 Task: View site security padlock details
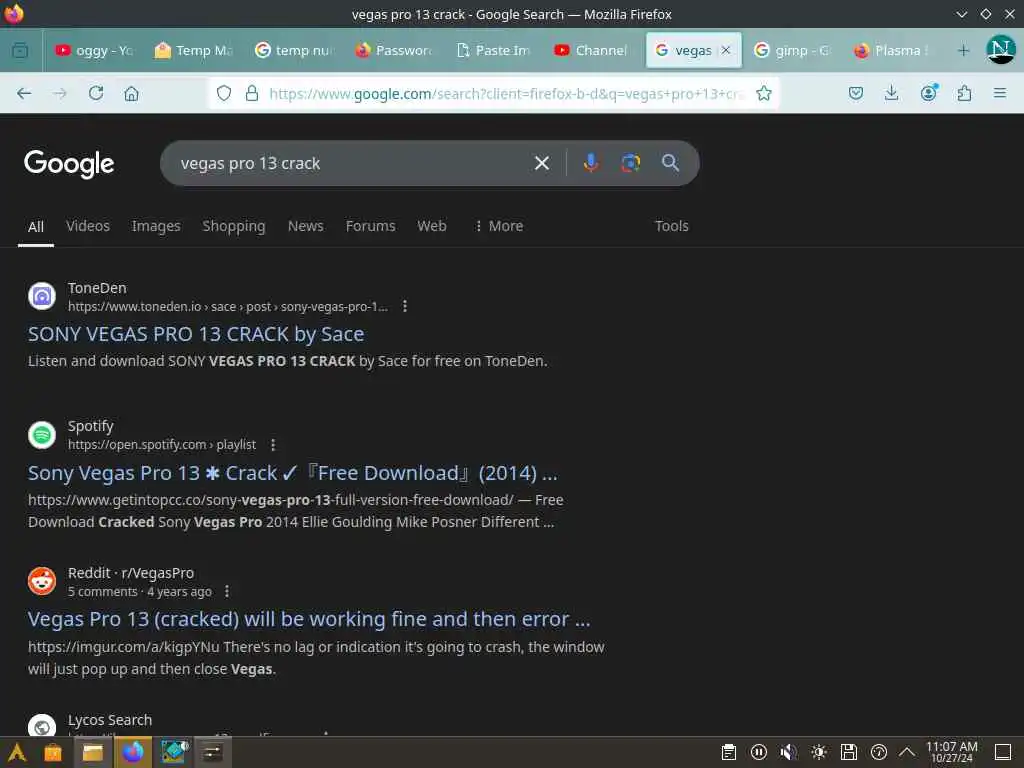tap(251, 93)
